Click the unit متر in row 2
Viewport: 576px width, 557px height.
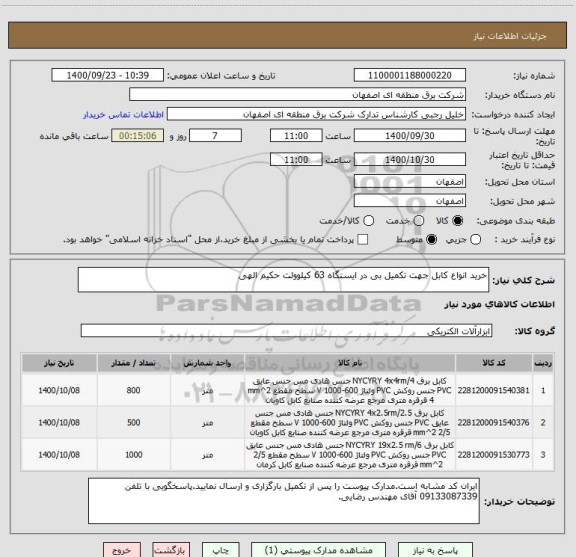click(208, 423)
